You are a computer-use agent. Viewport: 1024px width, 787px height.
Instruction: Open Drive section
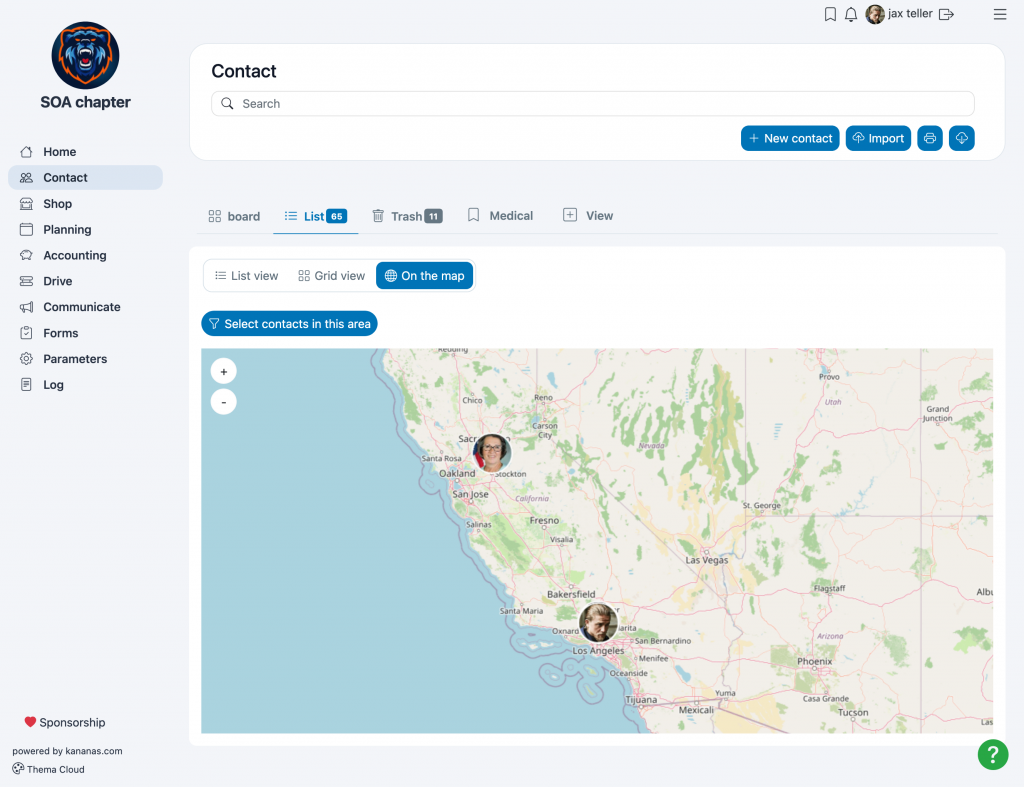coord(86,281)
